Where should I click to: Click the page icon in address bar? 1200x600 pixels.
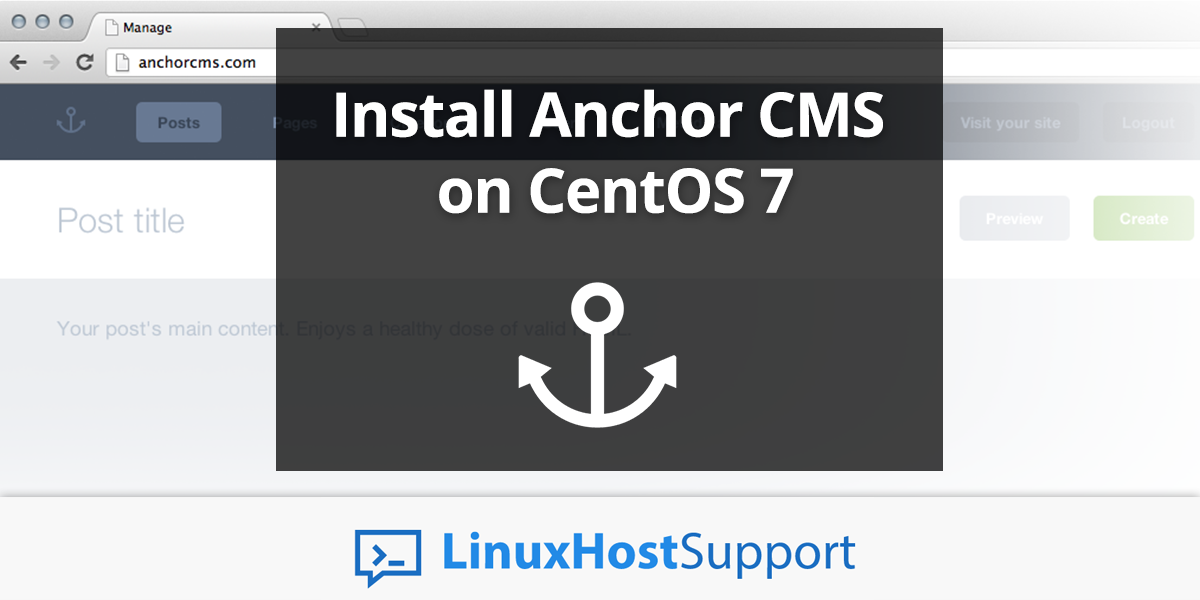click(122, 62)
